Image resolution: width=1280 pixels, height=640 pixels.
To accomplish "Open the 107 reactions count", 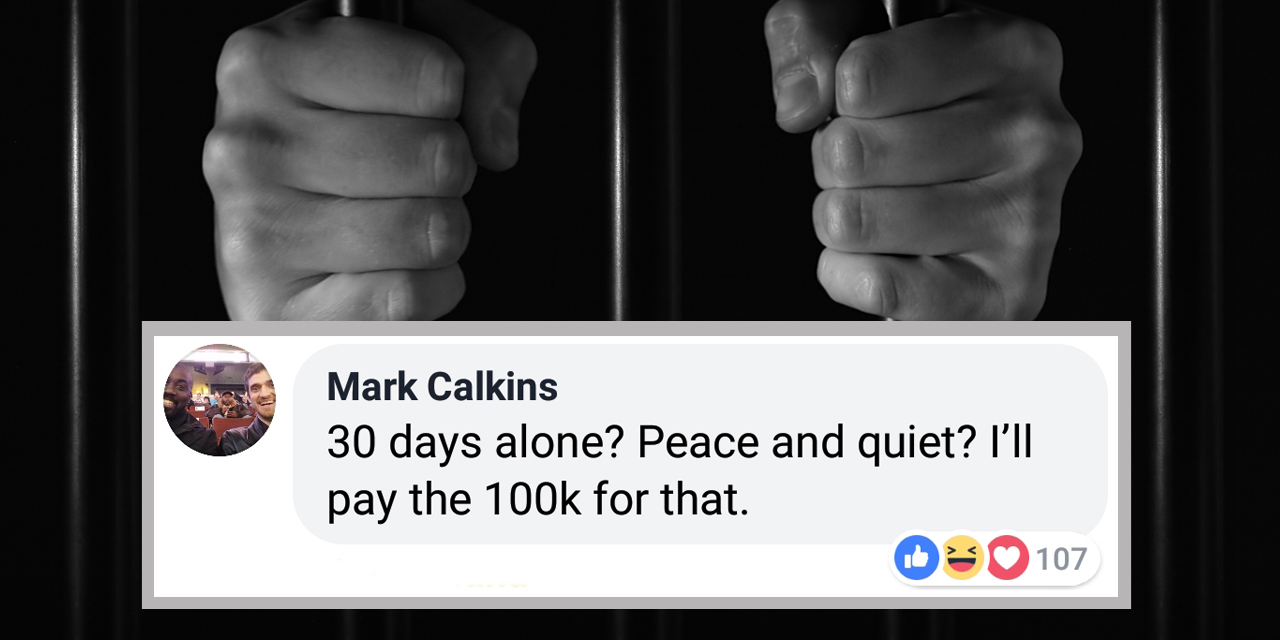I will pos(1061,559).
